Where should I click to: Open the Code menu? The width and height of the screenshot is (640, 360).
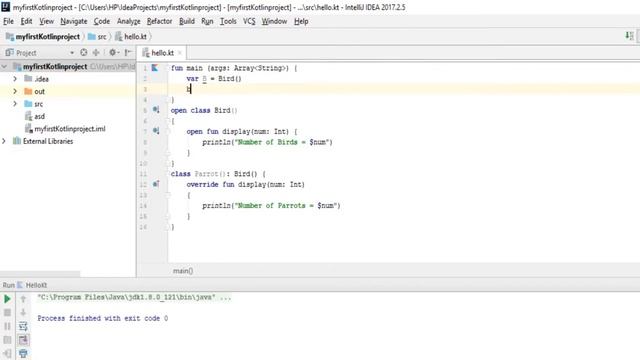click(102, 21)
